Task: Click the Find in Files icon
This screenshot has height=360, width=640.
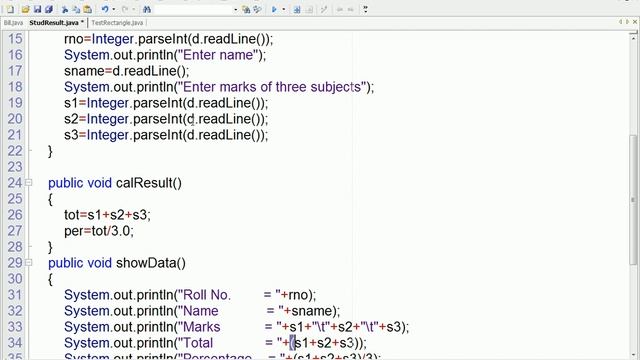Action: point(246,9)
